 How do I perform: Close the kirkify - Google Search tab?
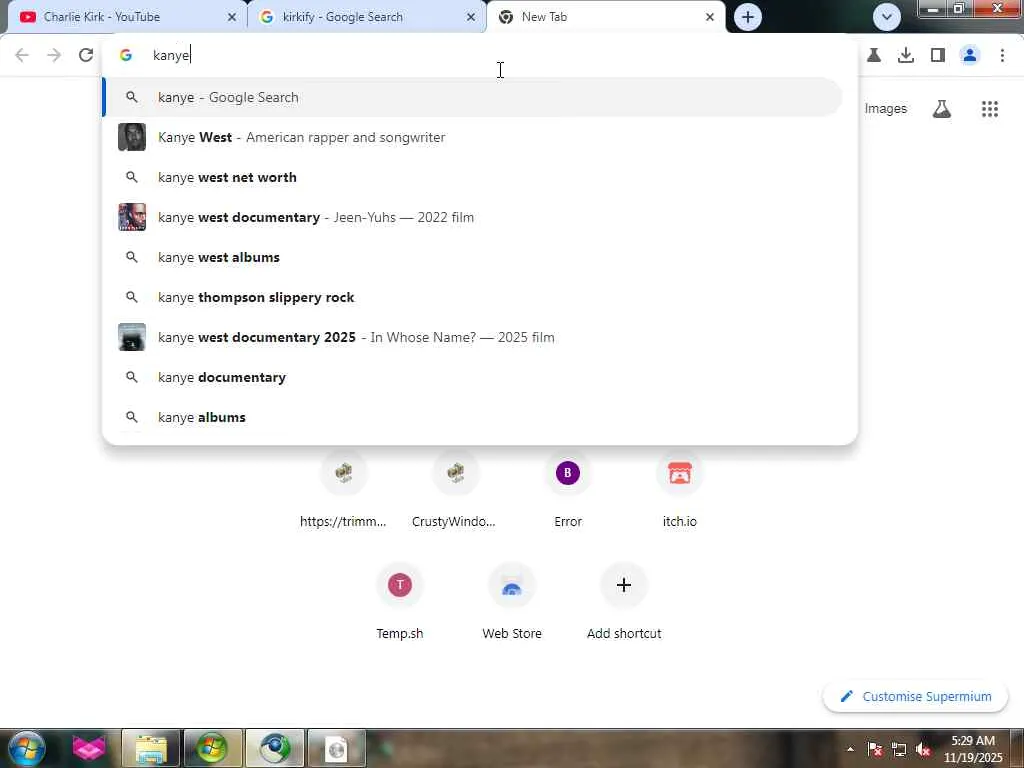click(x=471, y=17)
